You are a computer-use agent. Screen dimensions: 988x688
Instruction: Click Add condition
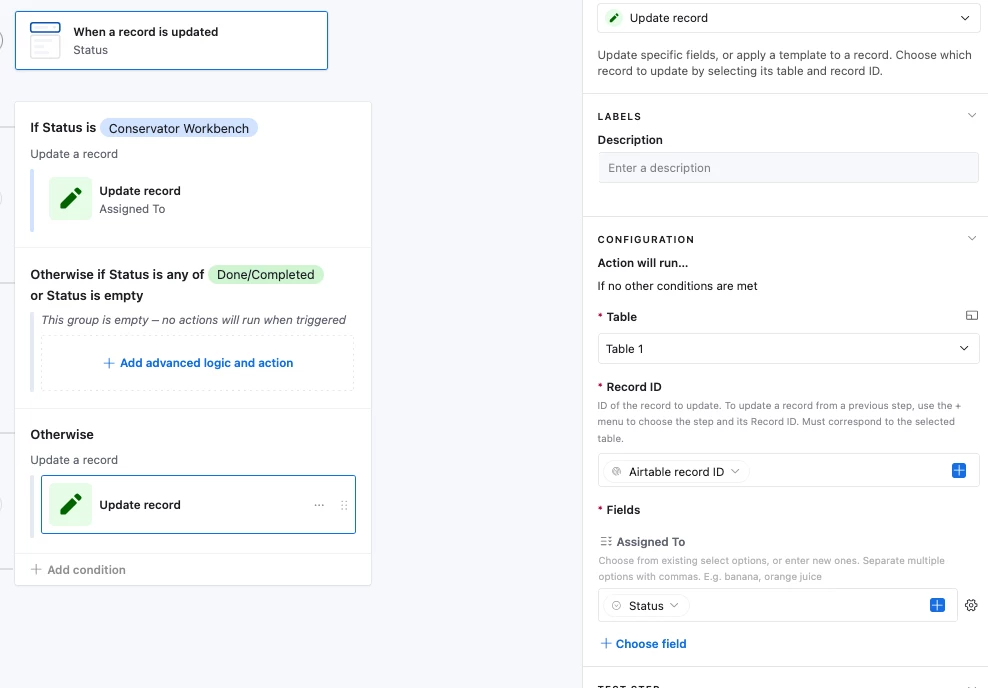(x=79, y=570)
